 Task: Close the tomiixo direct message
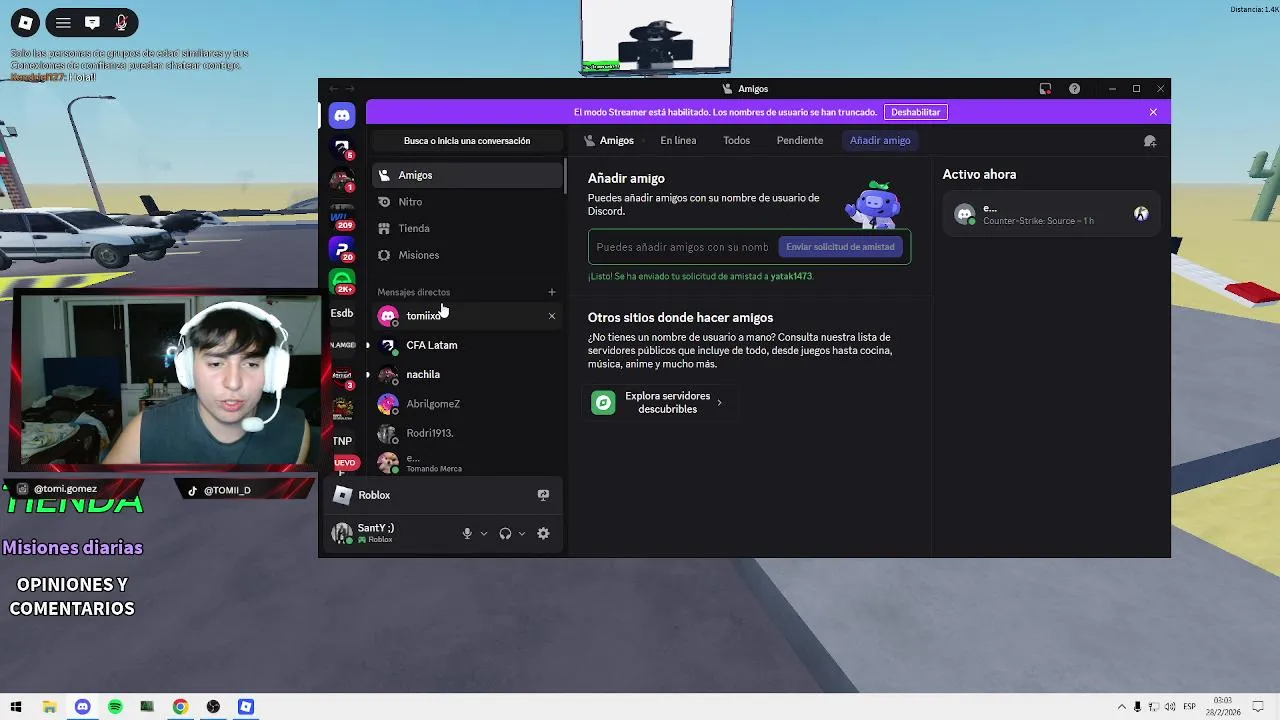pos(551,316)
